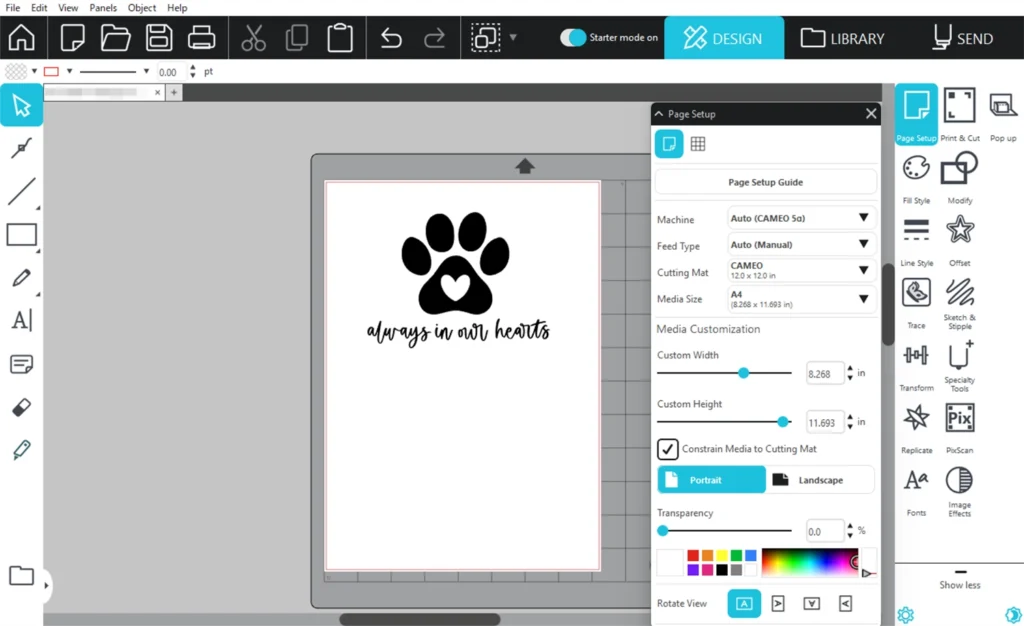Image resolution: width=1024 pixels, height=626 pixels.
Task: Uncheck Constrain Media to Cutting Mat
Action: tap(668, 449)
